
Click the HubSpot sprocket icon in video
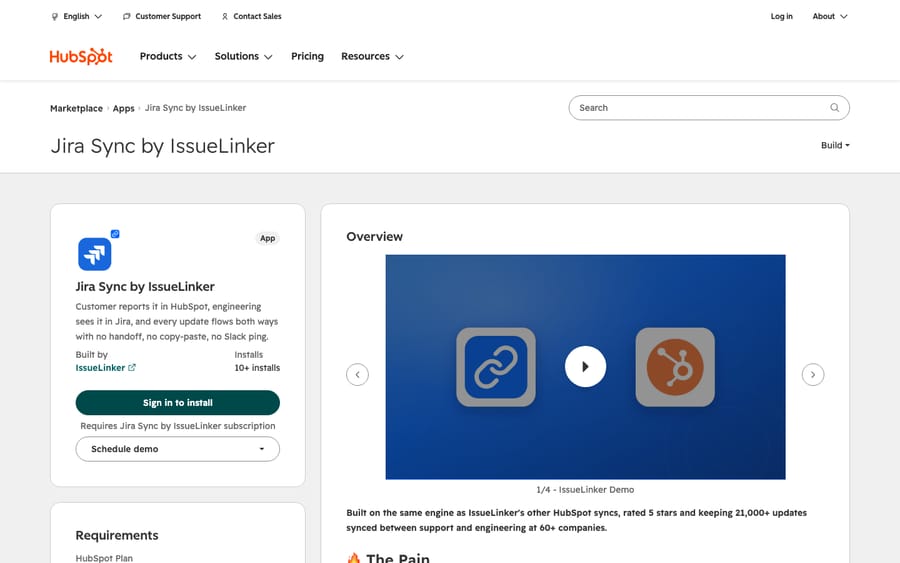(675, 367)
